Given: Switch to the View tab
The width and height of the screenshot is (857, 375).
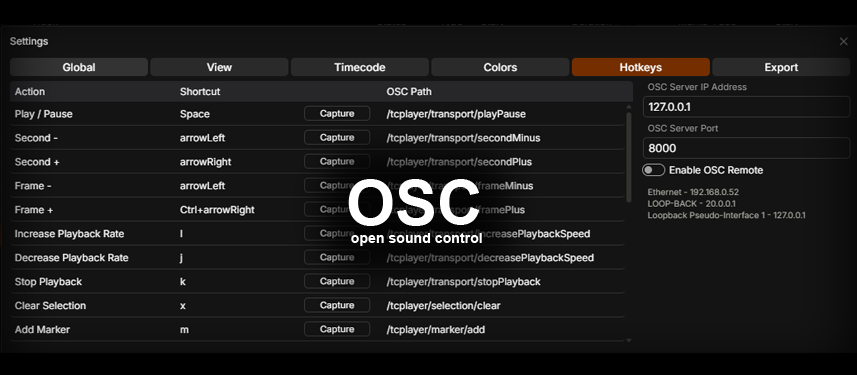Looking at the screenshot, I should pos(219,67).
